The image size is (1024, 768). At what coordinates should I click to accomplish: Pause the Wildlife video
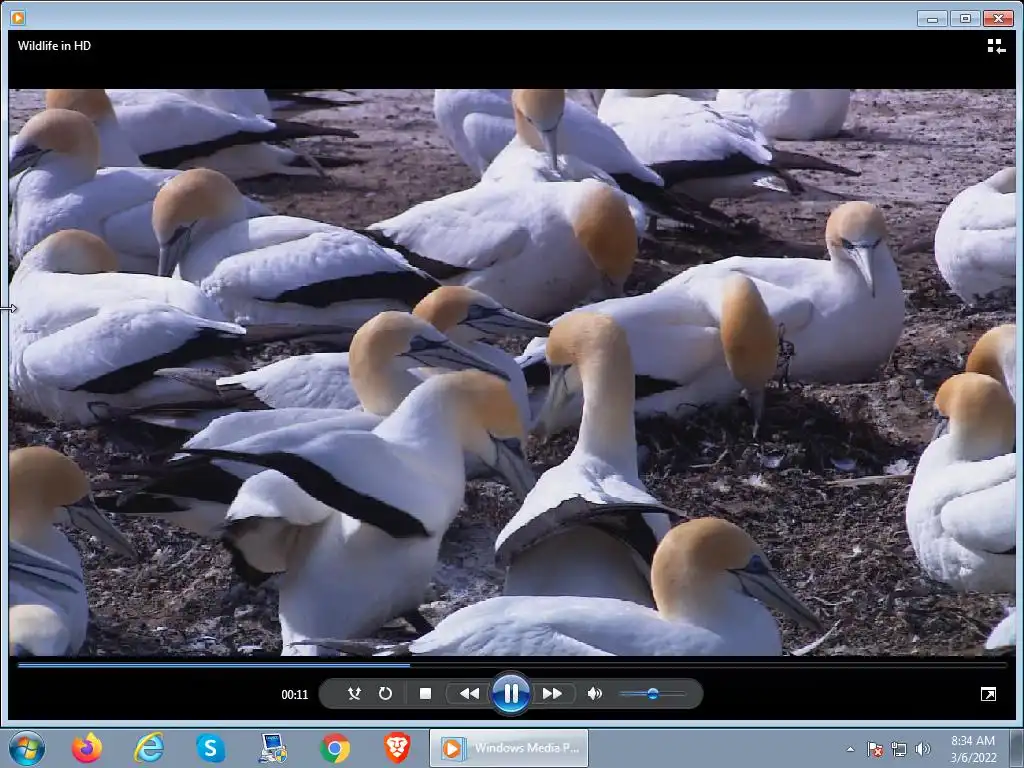pyautogui.click(x=511, y=693)
